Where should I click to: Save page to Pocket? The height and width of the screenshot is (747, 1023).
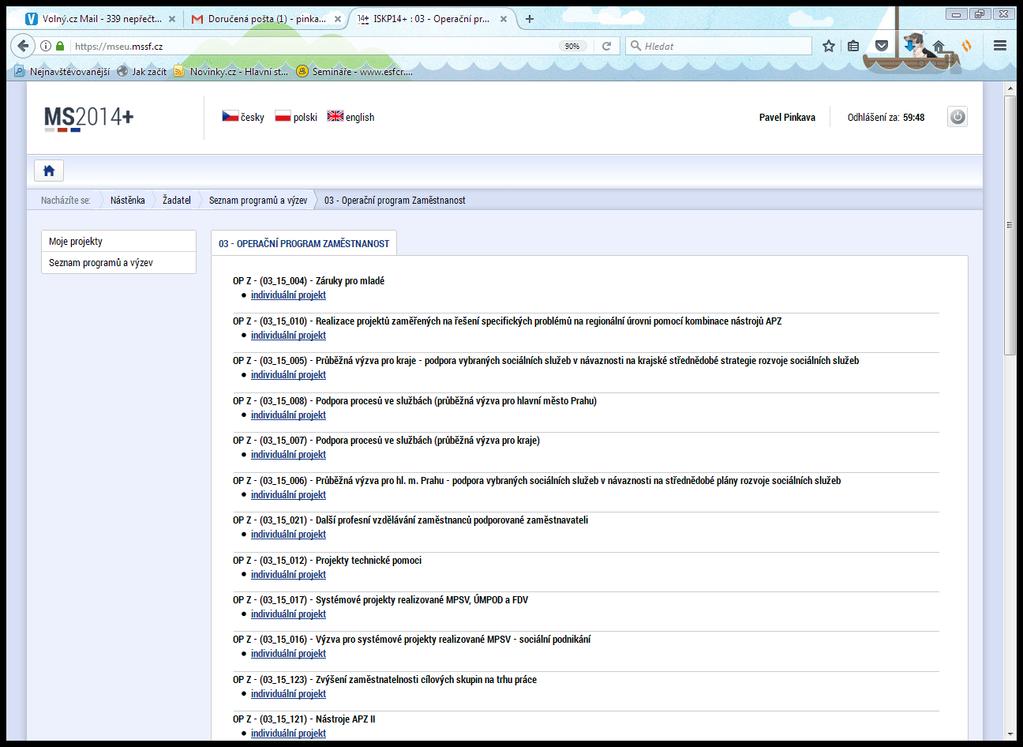pyautogui.click(x=881, y=46)
